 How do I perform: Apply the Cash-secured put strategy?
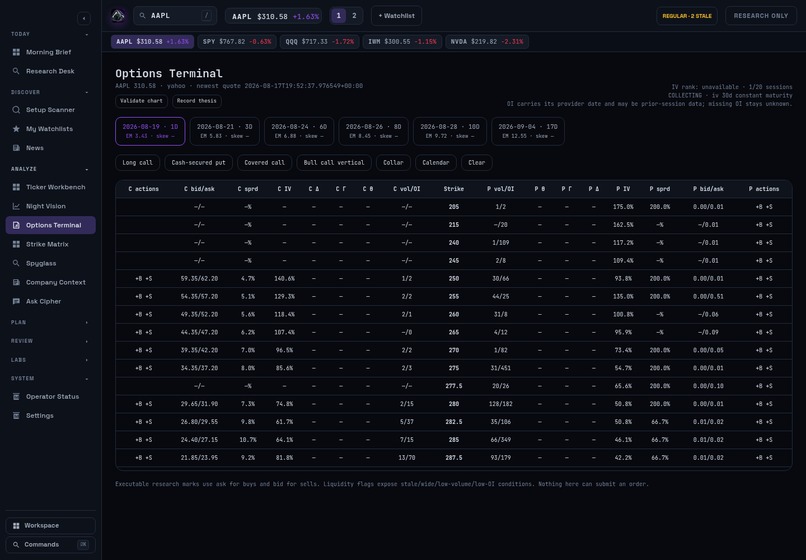198,162
